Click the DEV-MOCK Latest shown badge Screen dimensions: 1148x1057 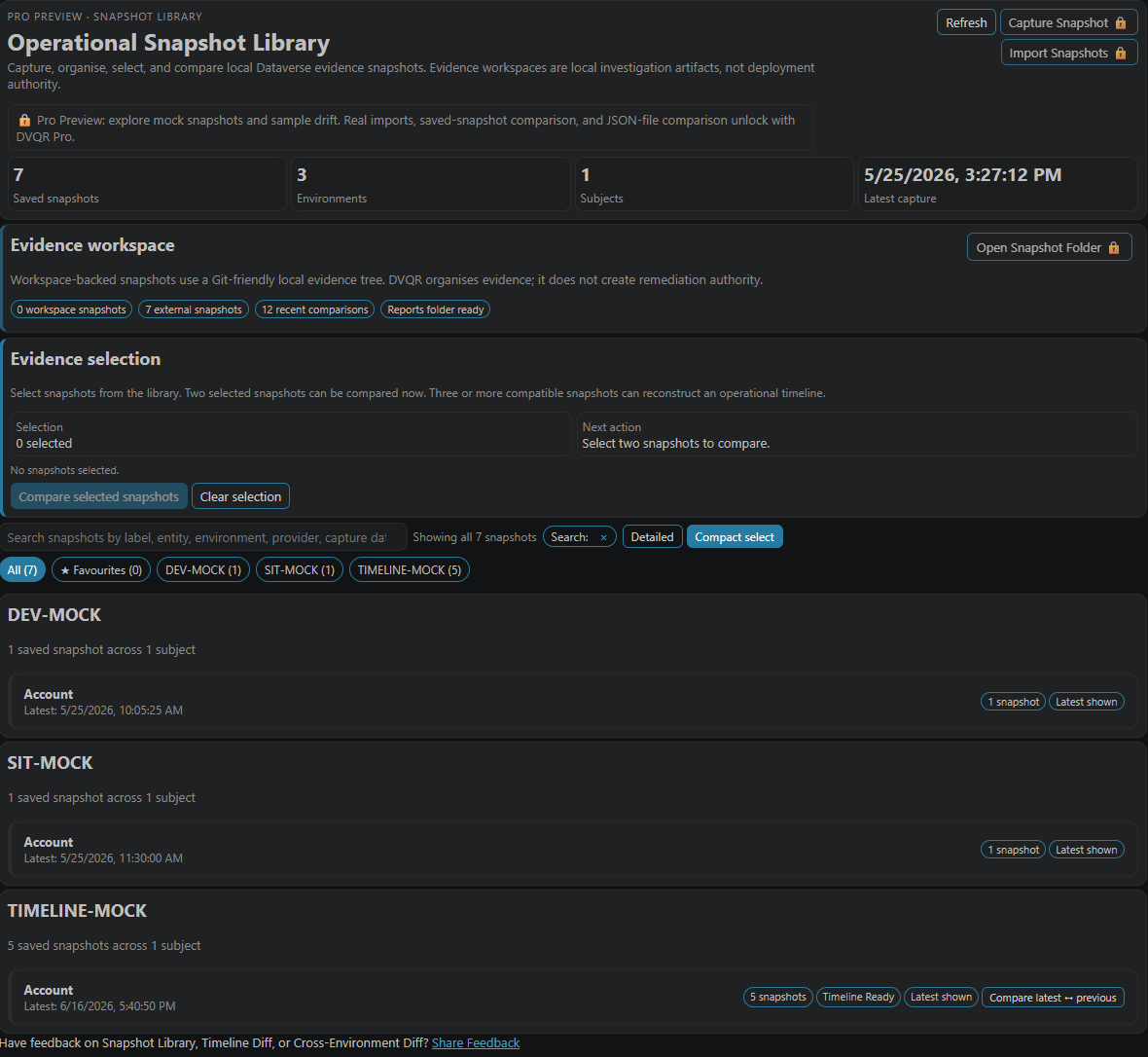1087,702
